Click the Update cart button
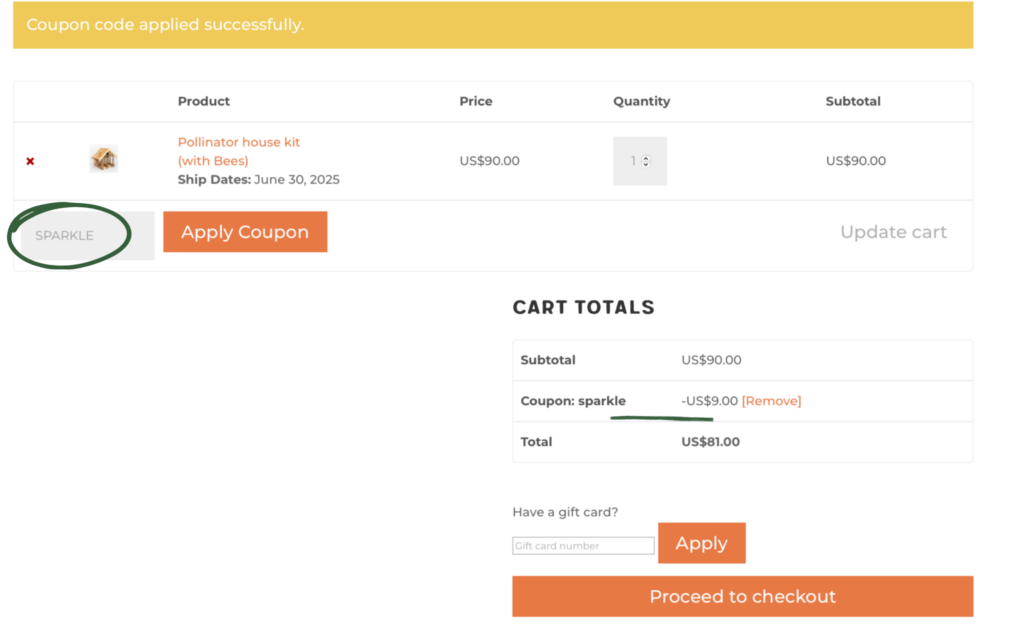Screen dimensions: 1024x630 (x=893, y=232)
